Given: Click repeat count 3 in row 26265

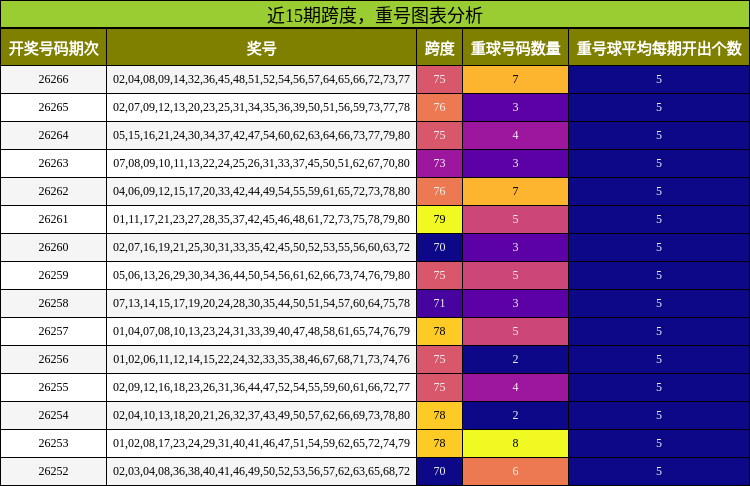Looking at the screenshot, I should pos(515,107).
